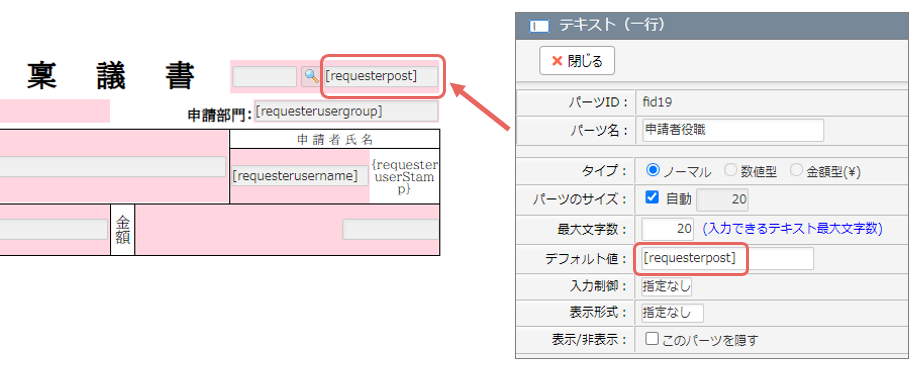Click the blue 入力できるテキスト最大文字数 hint

[793, 229]
